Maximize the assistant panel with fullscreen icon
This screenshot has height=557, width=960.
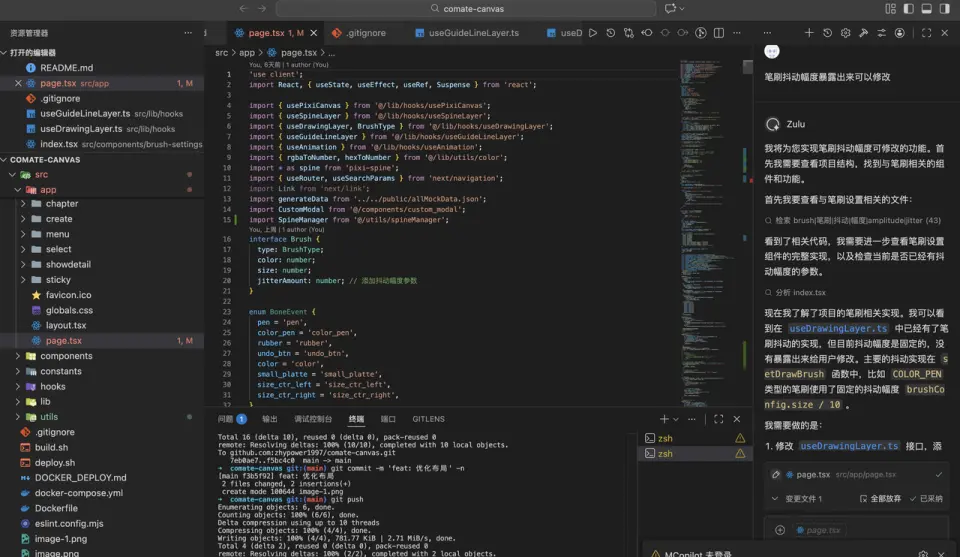coord(927,33)
